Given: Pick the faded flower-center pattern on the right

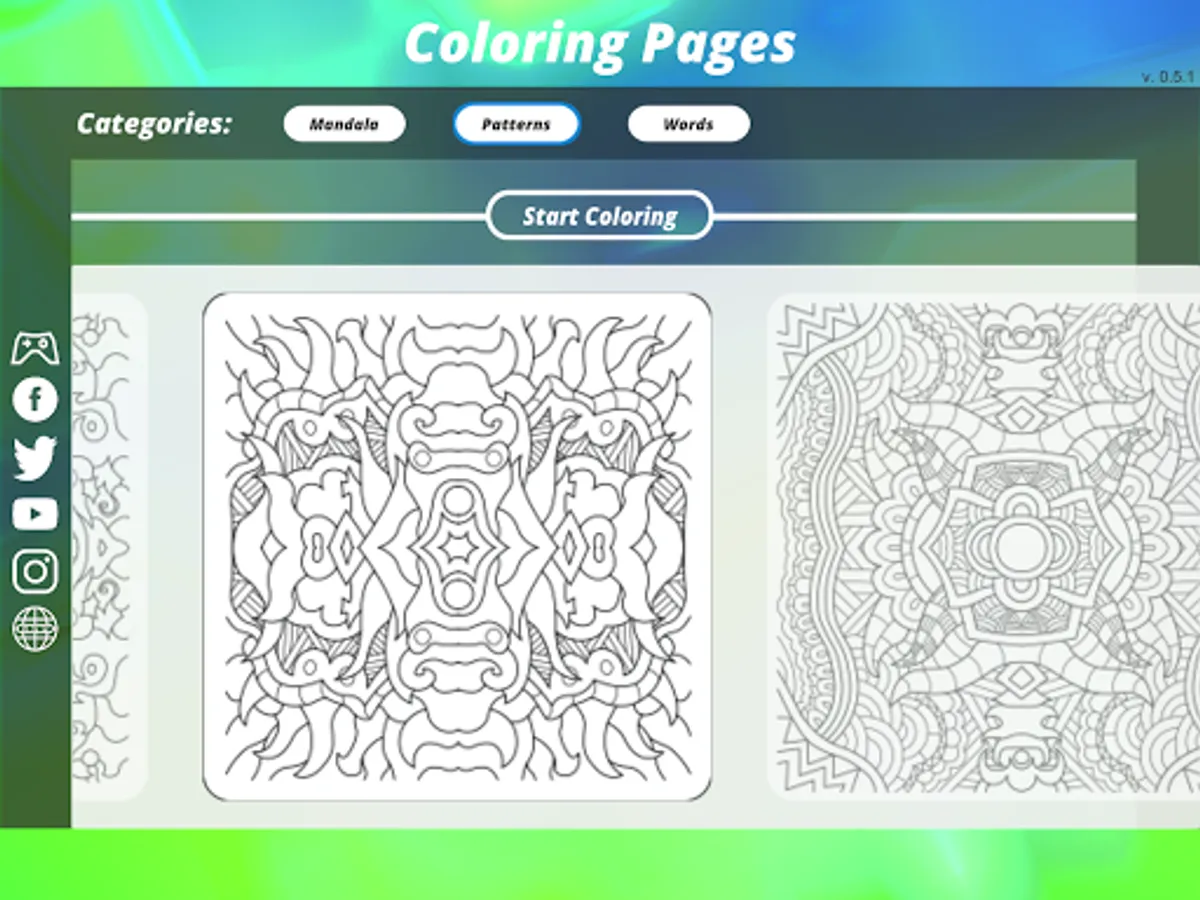Looking at the screenshot, I should click(984, 547).
